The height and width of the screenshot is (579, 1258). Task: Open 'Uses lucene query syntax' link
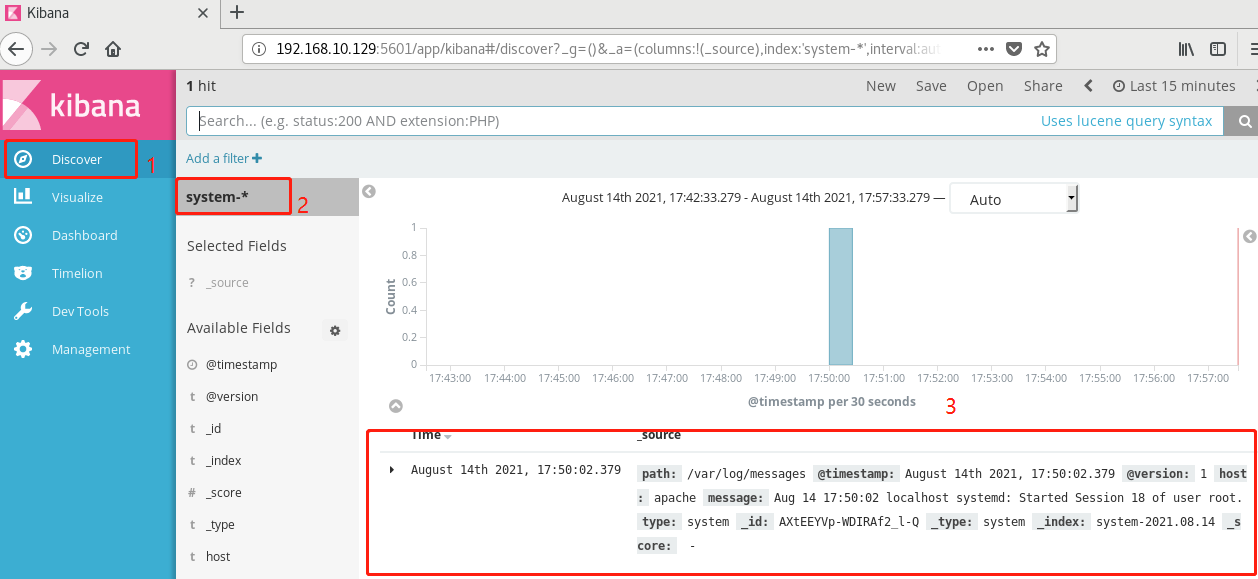1126,121
